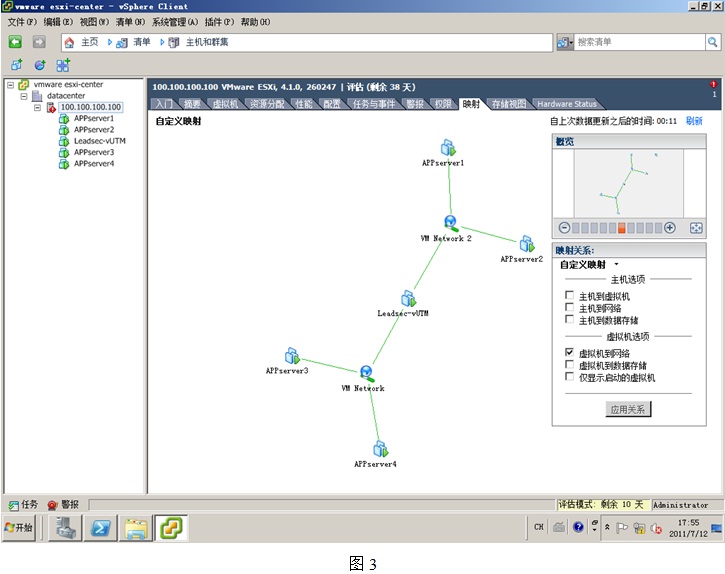Collapse the vmware esxi-center tree node
This screenshot has width=725, height=574.
click(10, 85)
